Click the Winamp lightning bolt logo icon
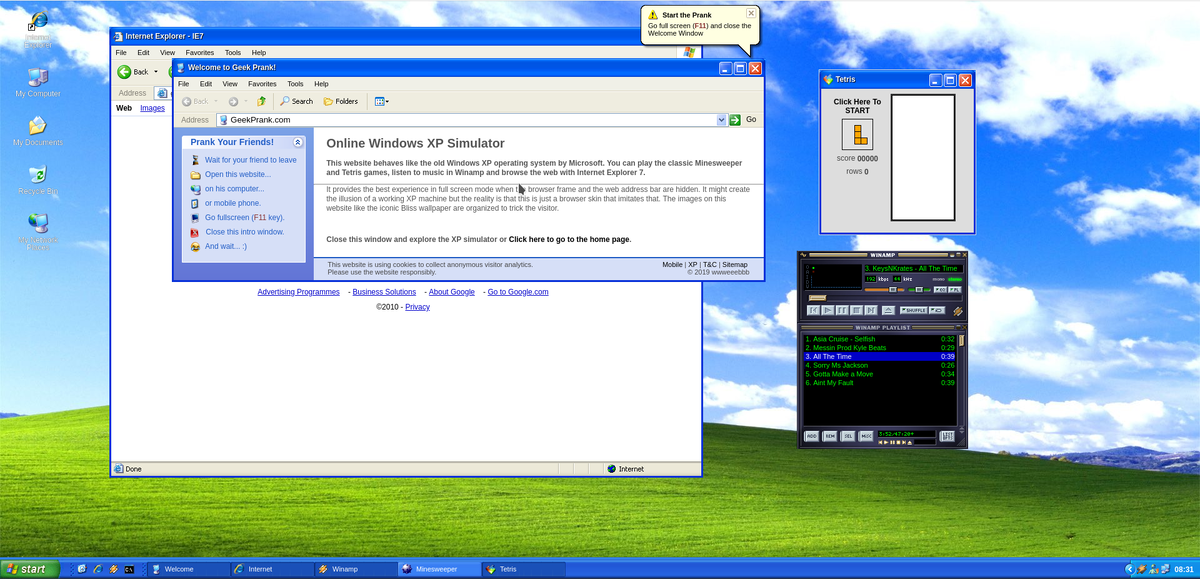 tap(958, 311)
